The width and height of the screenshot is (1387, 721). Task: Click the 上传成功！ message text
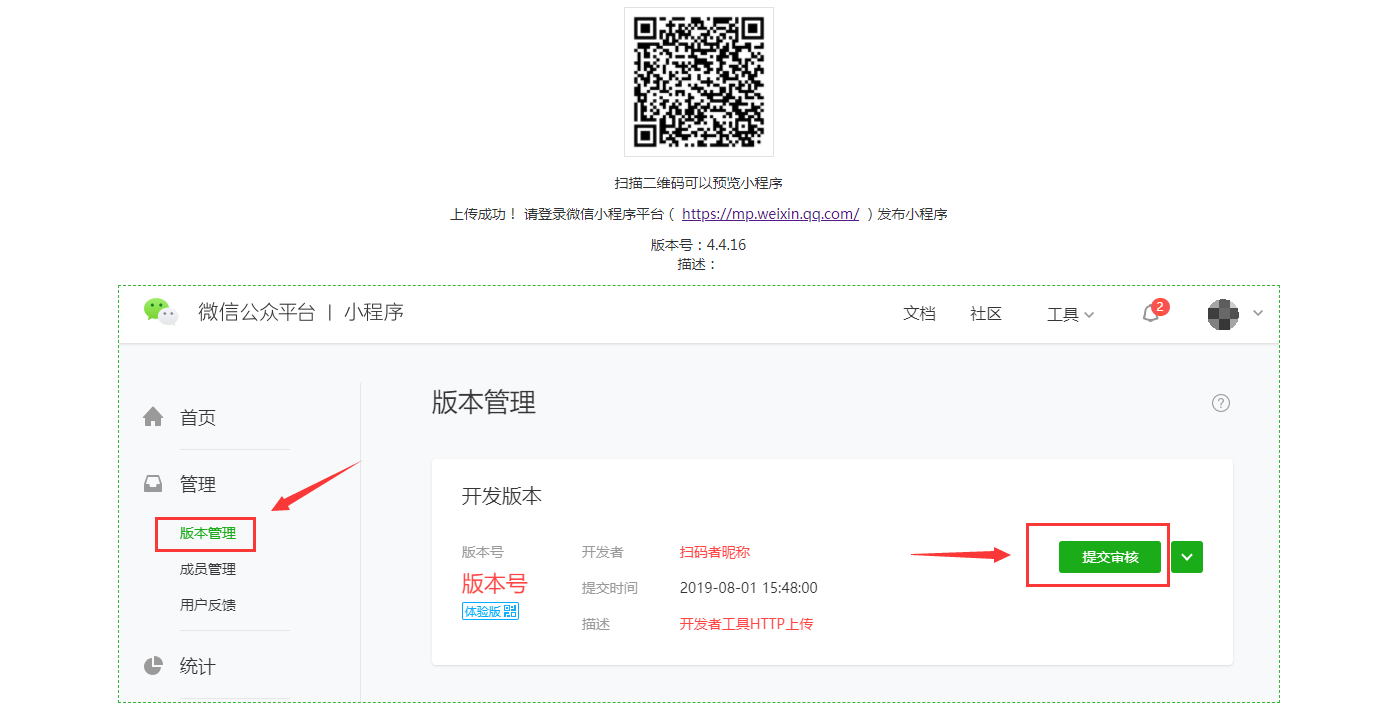coord(484,214)
